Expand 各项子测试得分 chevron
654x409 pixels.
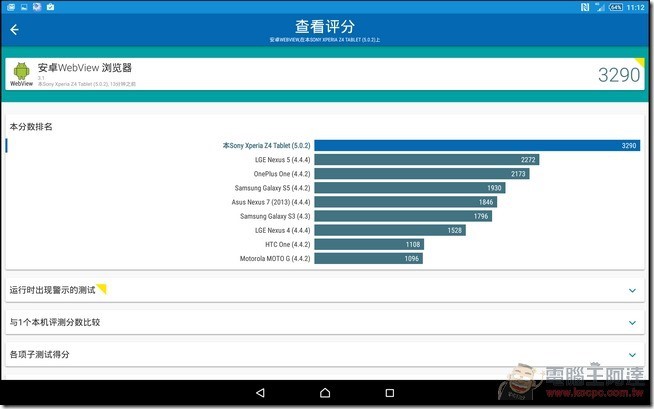(x=632, y=355)
